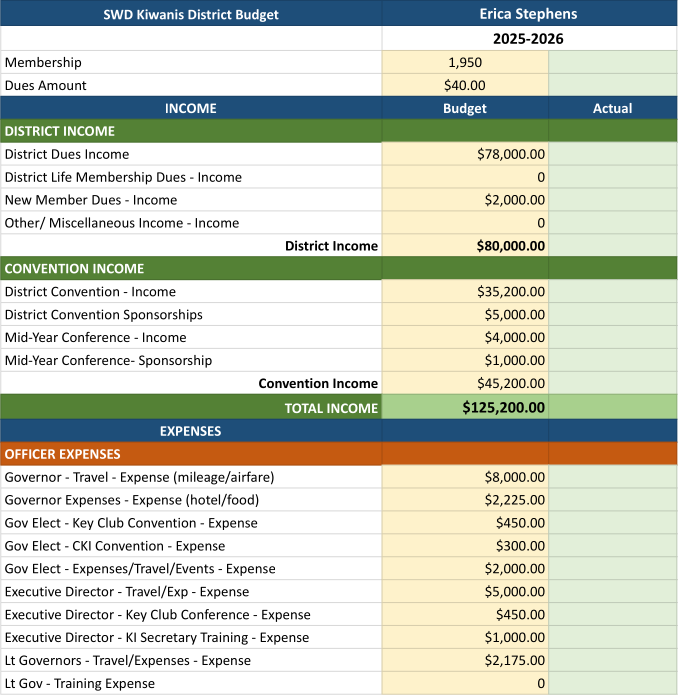678x696 pixels.
Task: Click the Erica Stephens header cell
Action: pos(529,14)
